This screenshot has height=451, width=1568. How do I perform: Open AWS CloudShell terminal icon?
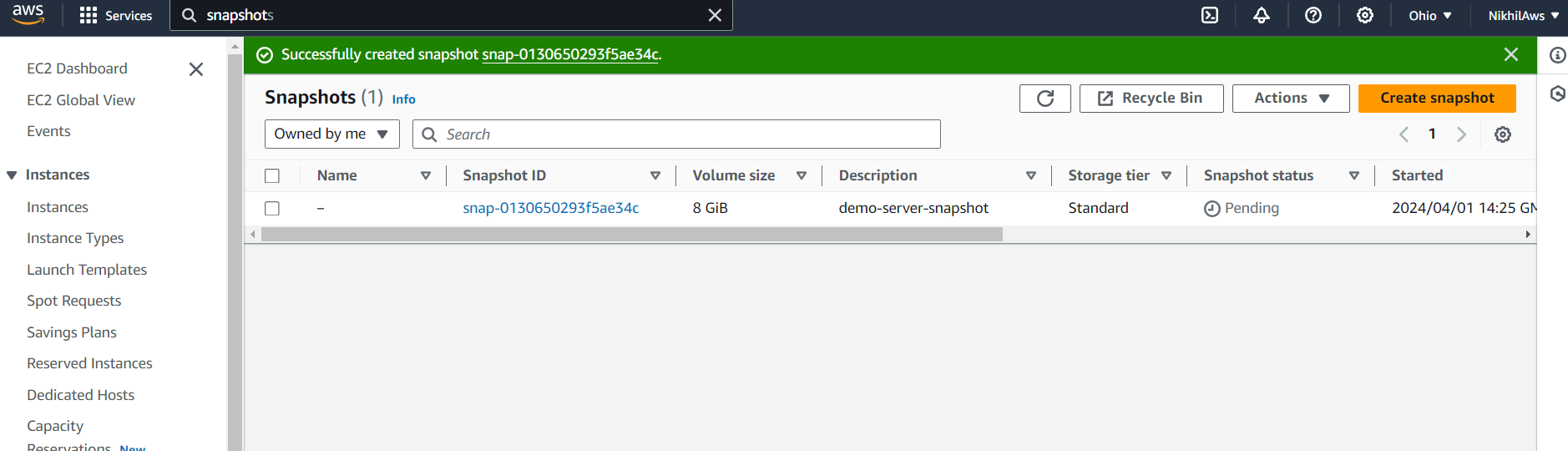1210,15
